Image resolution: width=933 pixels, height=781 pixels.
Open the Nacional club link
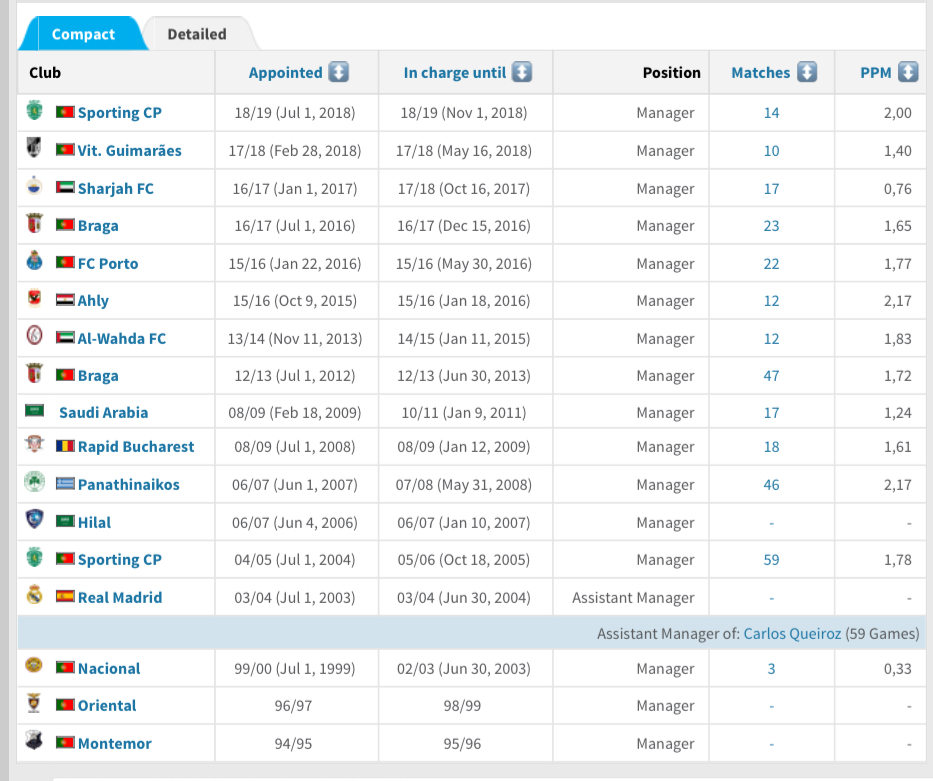point(109,668)
